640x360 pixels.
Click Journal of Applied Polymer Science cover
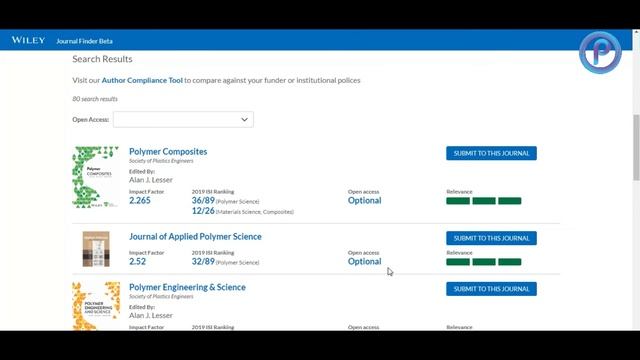96,249
